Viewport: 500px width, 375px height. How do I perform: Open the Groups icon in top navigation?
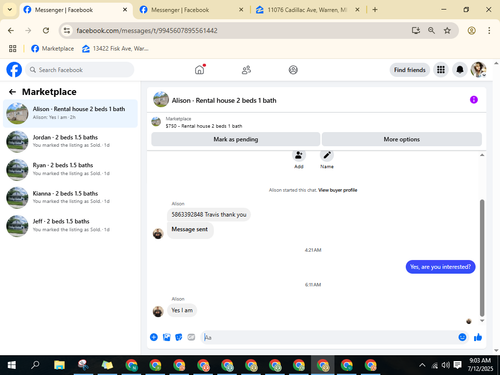point(293,70)
